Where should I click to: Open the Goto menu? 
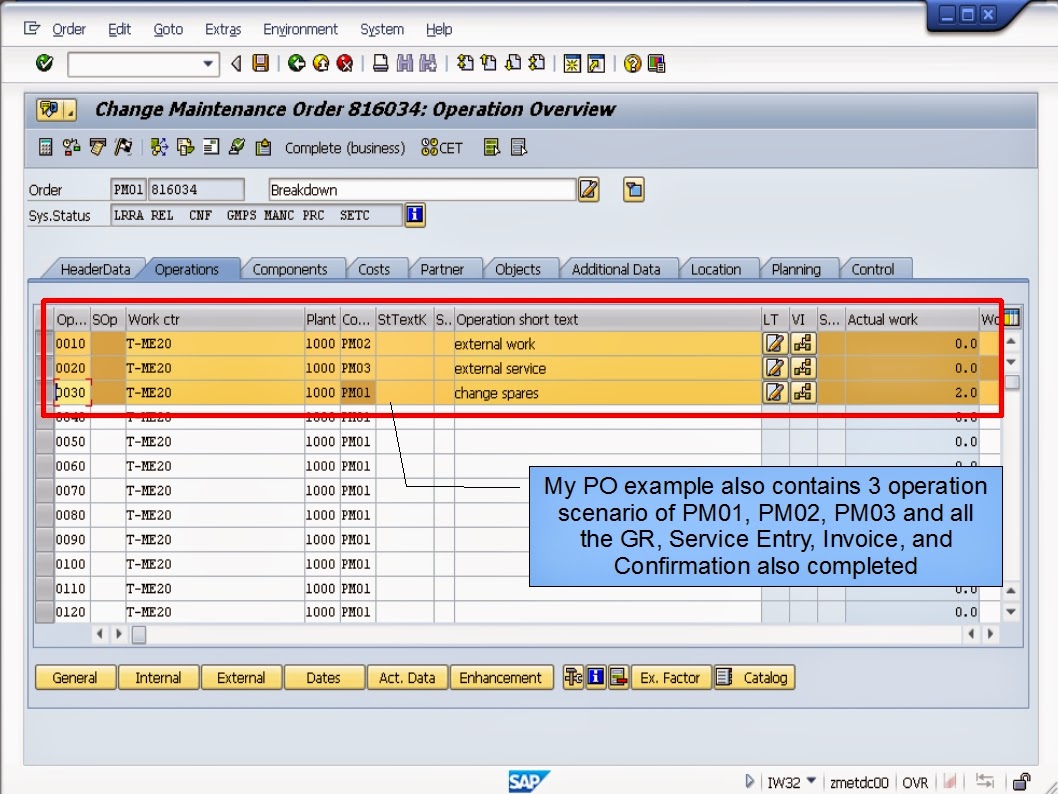tap(168, 29)
